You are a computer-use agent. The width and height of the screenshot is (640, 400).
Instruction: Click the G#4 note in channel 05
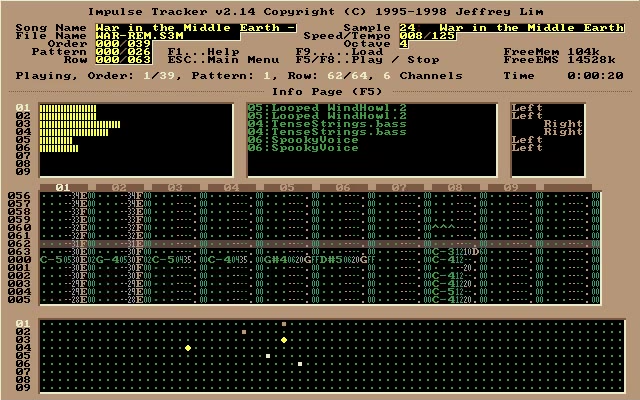pyautogui.click(x=276, y=260)
